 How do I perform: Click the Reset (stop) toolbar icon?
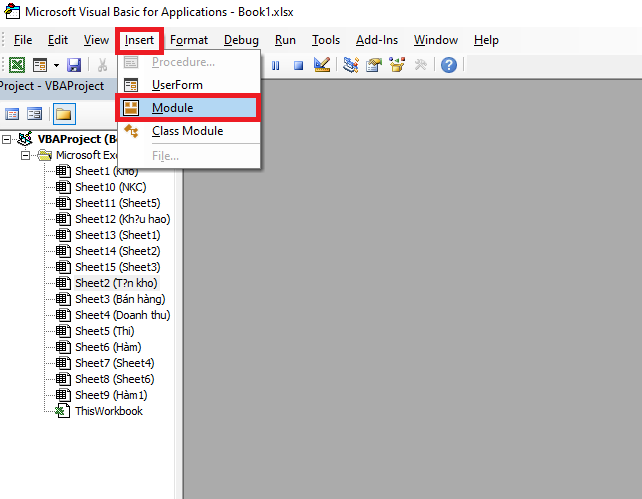[x=298, y=65]
